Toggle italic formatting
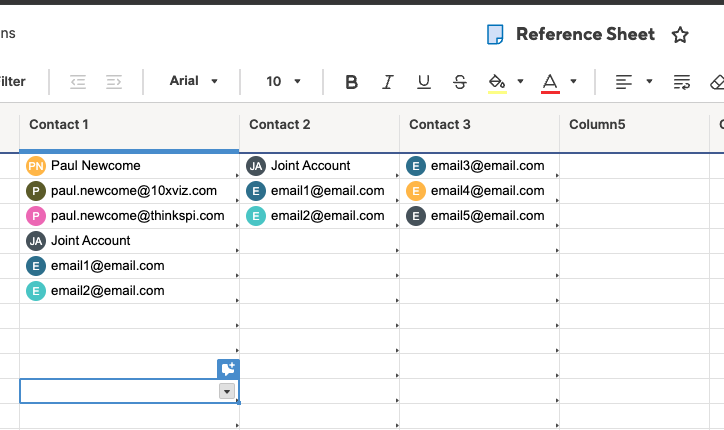 click(387, 82)
